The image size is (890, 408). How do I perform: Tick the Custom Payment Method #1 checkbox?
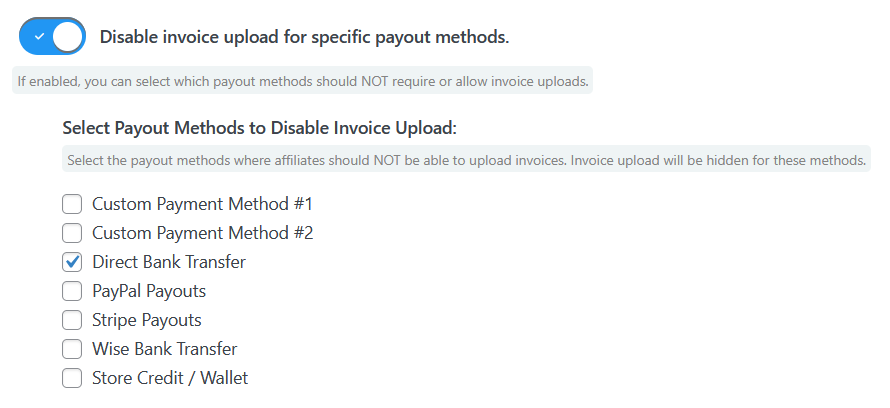click(x=72, y=204)
